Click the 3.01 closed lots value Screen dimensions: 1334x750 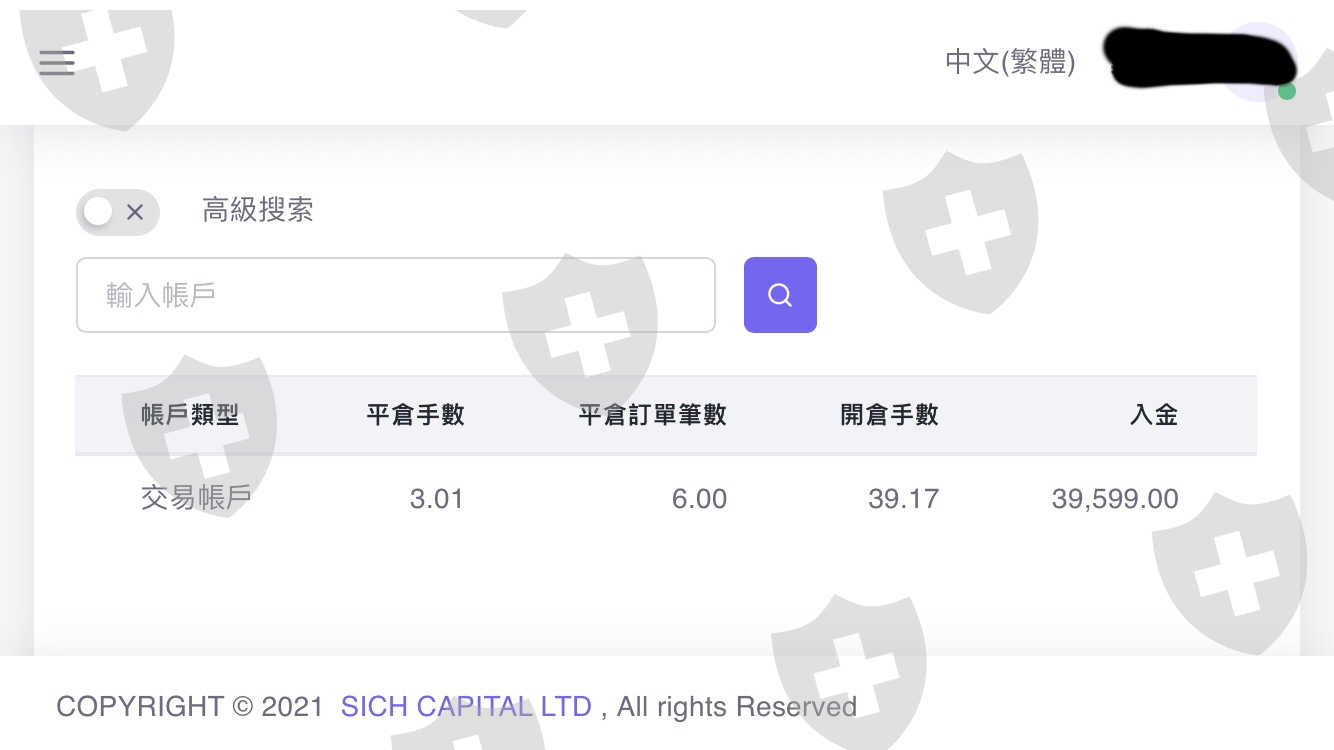point(436,499)
